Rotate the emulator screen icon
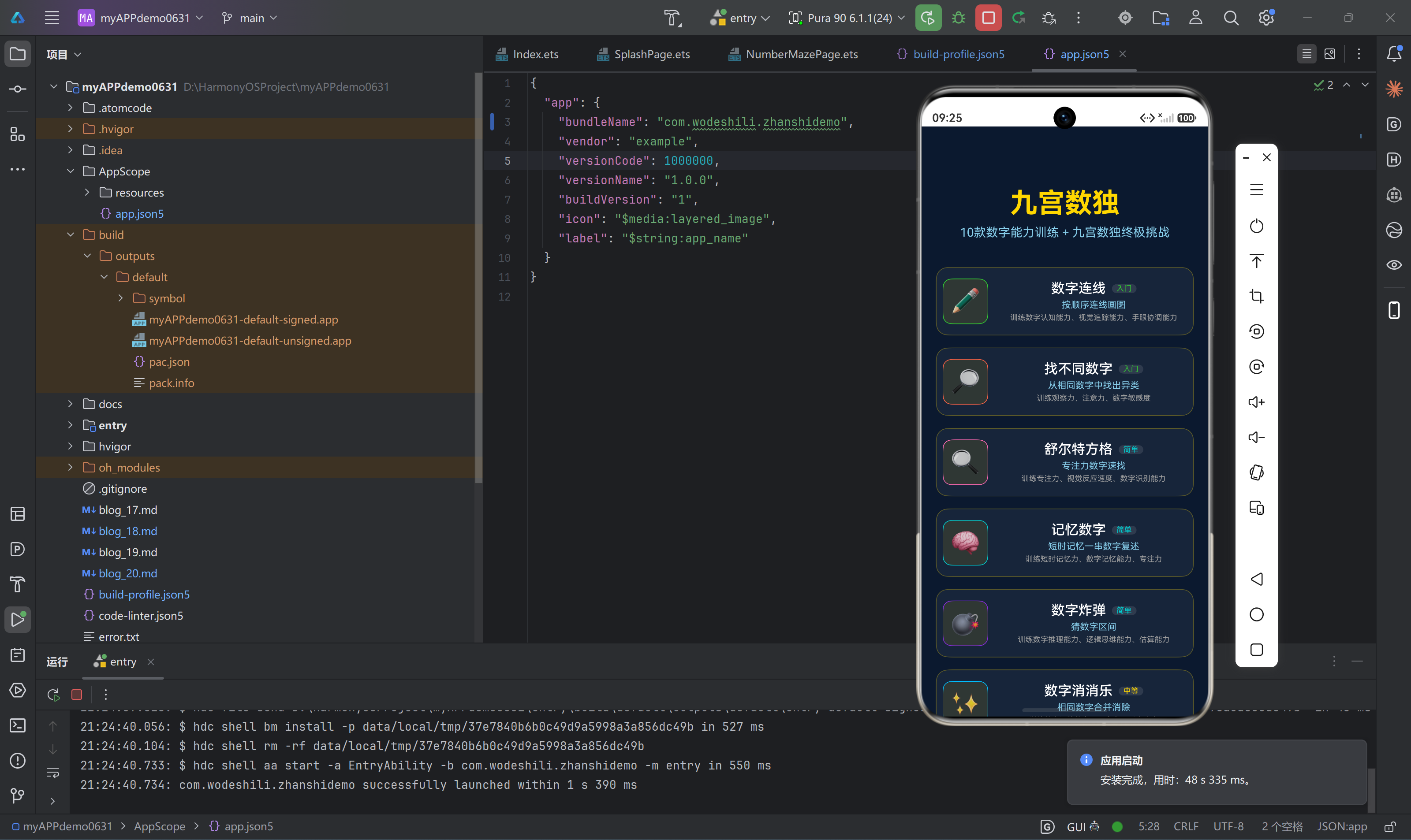Image resolution: width=1411 pixels, height=840 pixels. point(1256,472)
